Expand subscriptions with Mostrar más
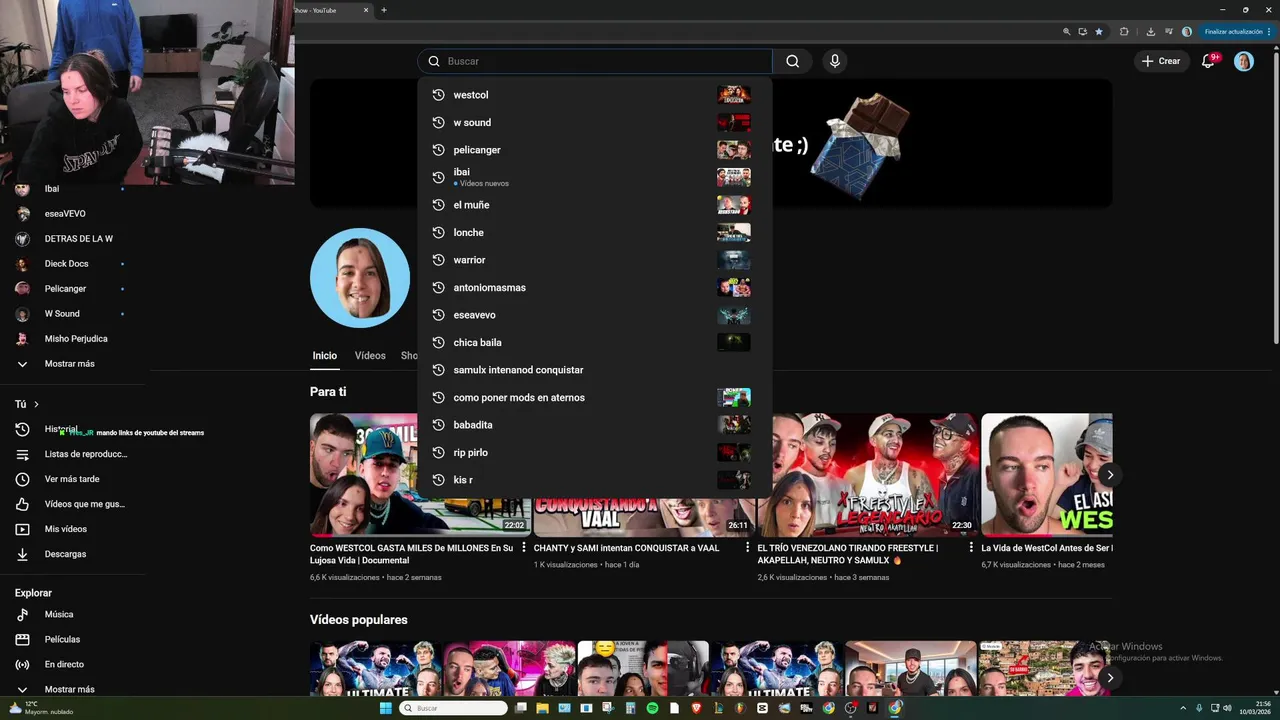 pyautogui.click(x=72, y=364)
